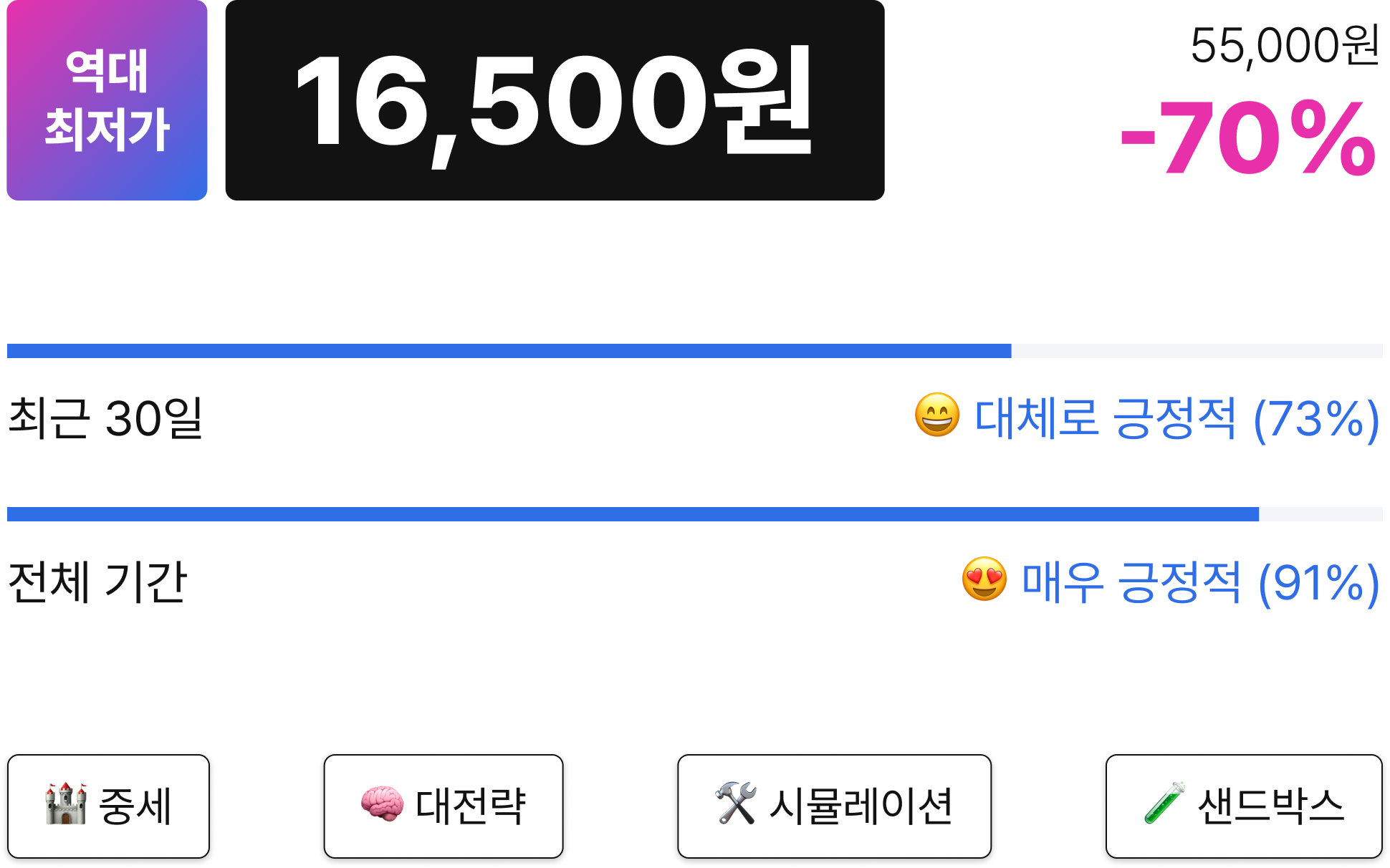Click the -70% discount label
The height and width of the screenshot is (868, 1390).
[x=1247, y=139]
